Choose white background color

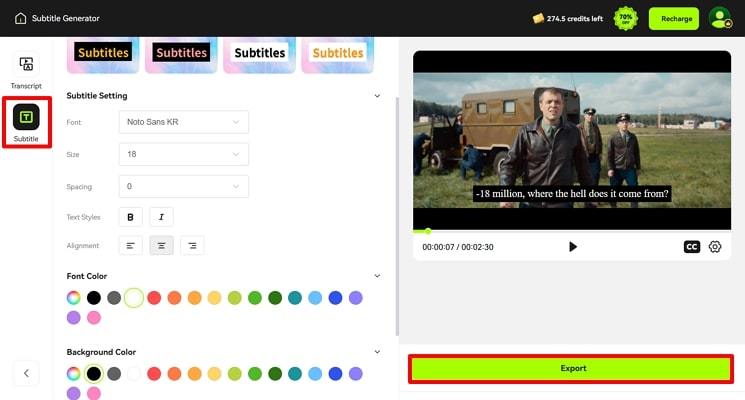click(134, 374)
